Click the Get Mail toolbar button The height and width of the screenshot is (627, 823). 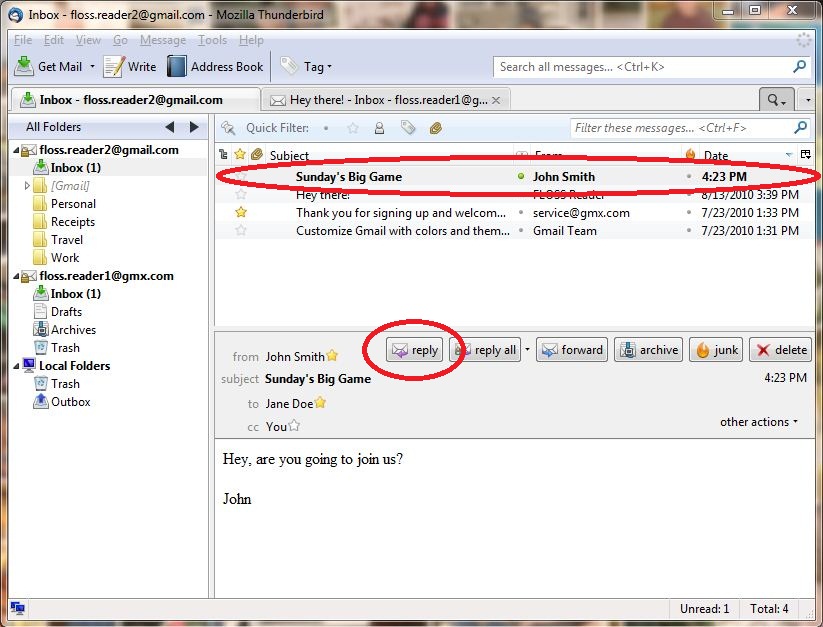pyautogui.click(x=50, y=67)
